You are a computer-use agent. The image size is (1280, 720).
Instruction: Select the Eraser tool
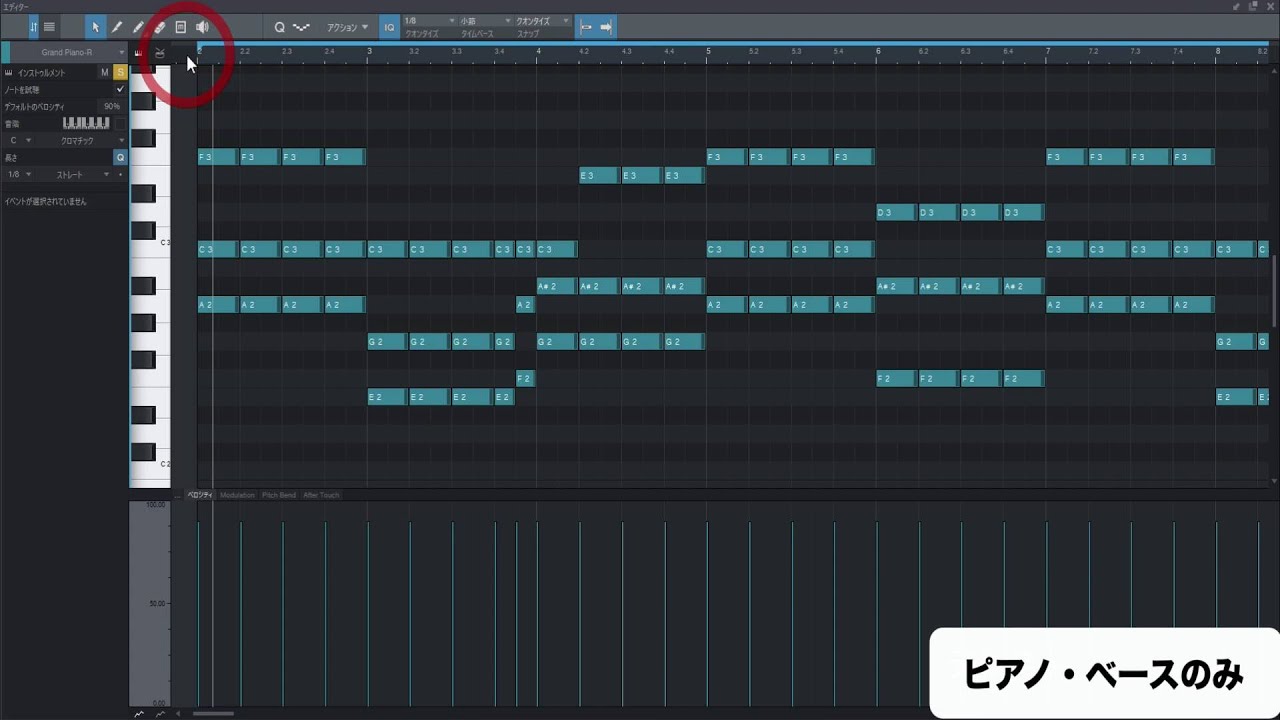click(159, 27)
